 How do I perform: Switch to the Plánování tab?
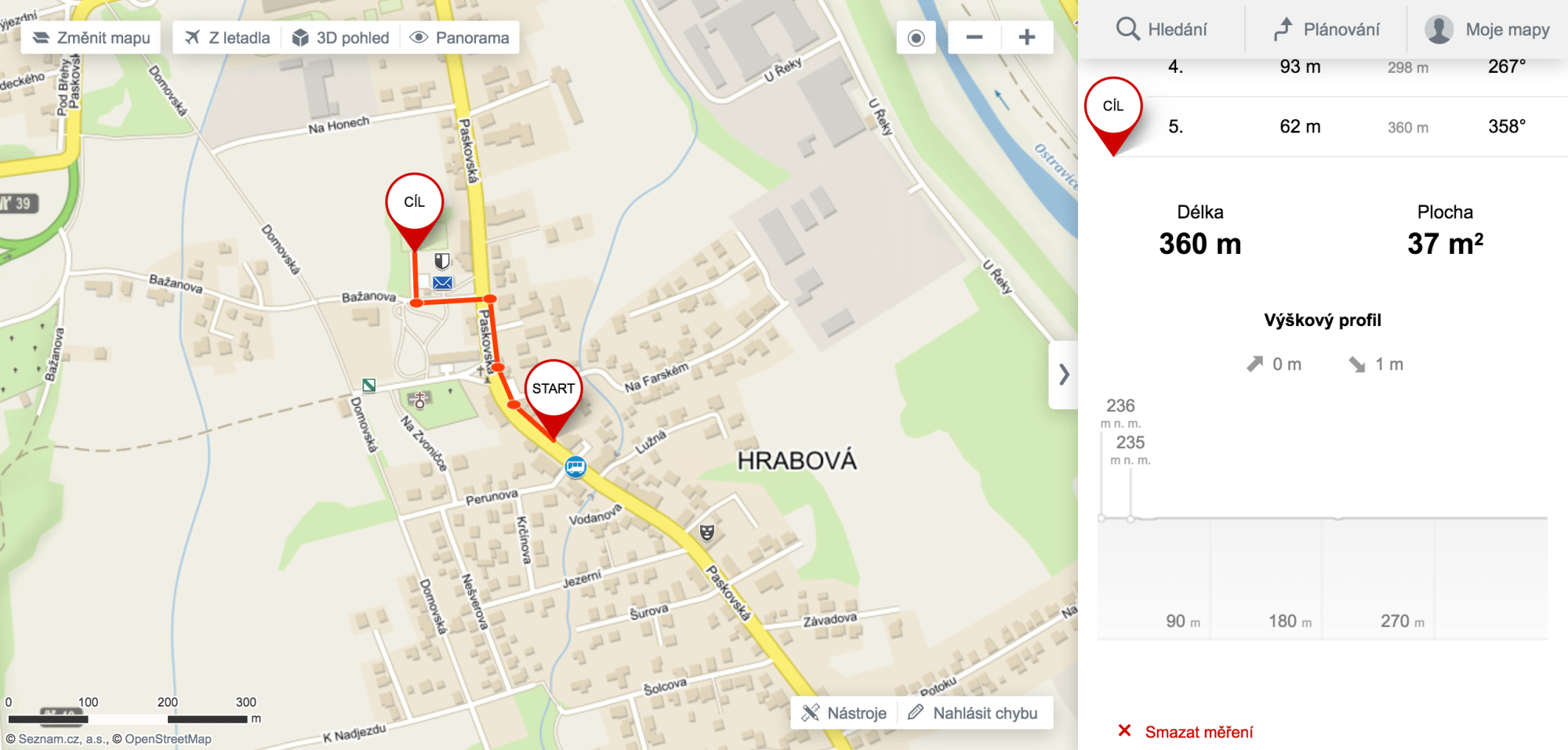pyautogui.click(x=1327, y=30)
